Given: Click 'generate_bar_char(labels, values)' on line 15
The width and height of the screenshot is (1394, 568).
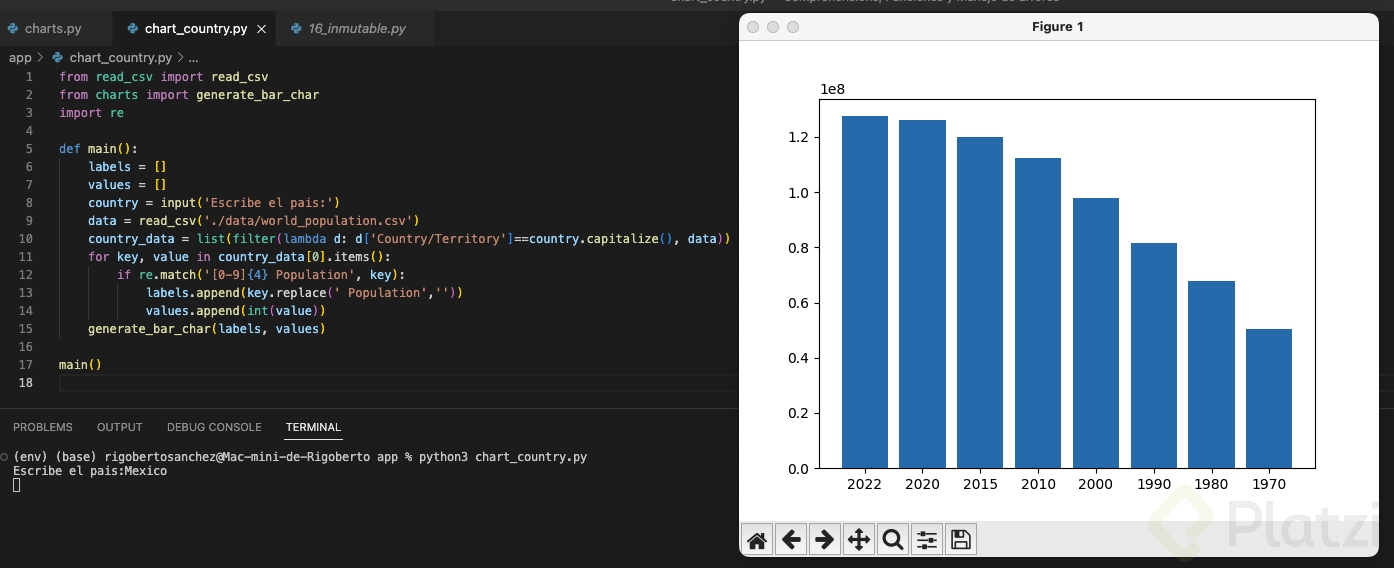Looking at the screenshot, I should (x=207, y=328).
